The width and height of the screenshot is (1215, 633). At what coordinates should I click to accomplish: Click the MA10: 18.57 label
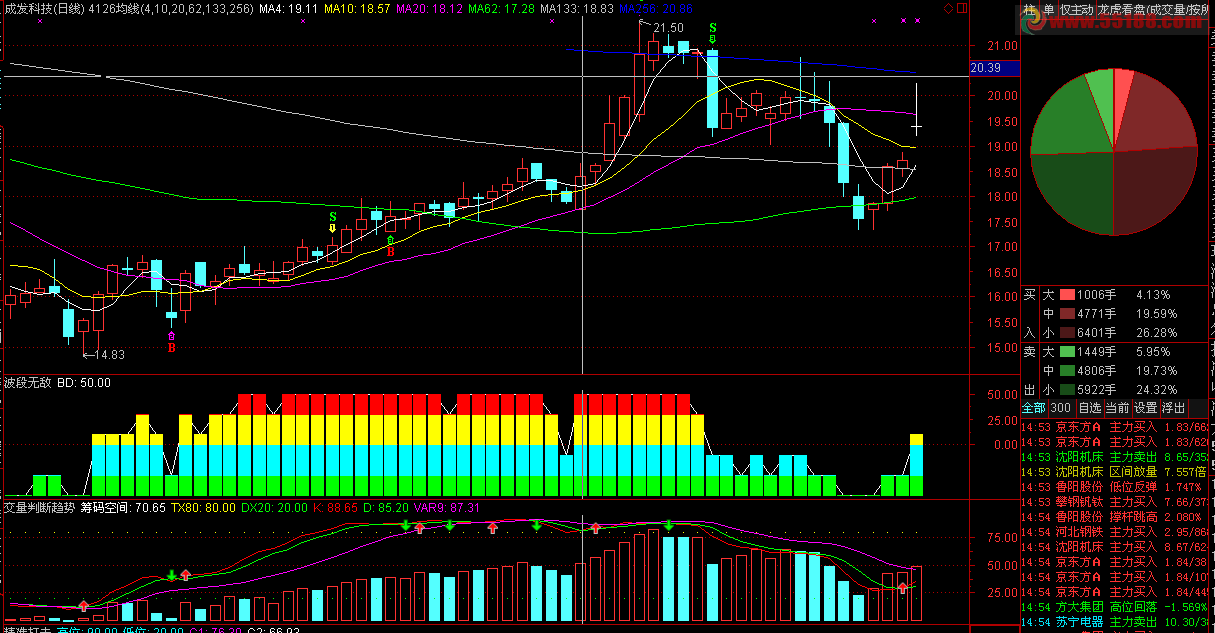coord(358,8)
